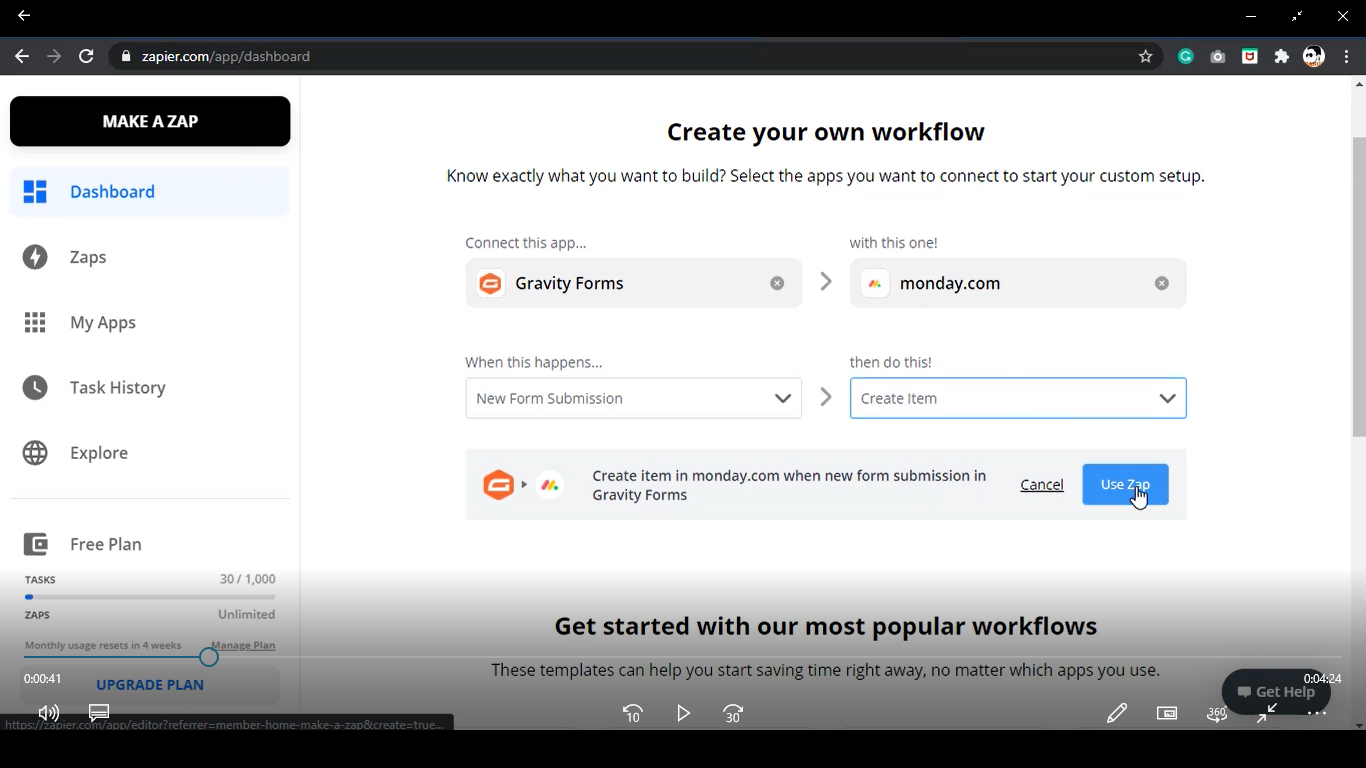Skip back 10 seconds
The height and width of the screenshot is (768, 1366).
click(x=633, y=713)
